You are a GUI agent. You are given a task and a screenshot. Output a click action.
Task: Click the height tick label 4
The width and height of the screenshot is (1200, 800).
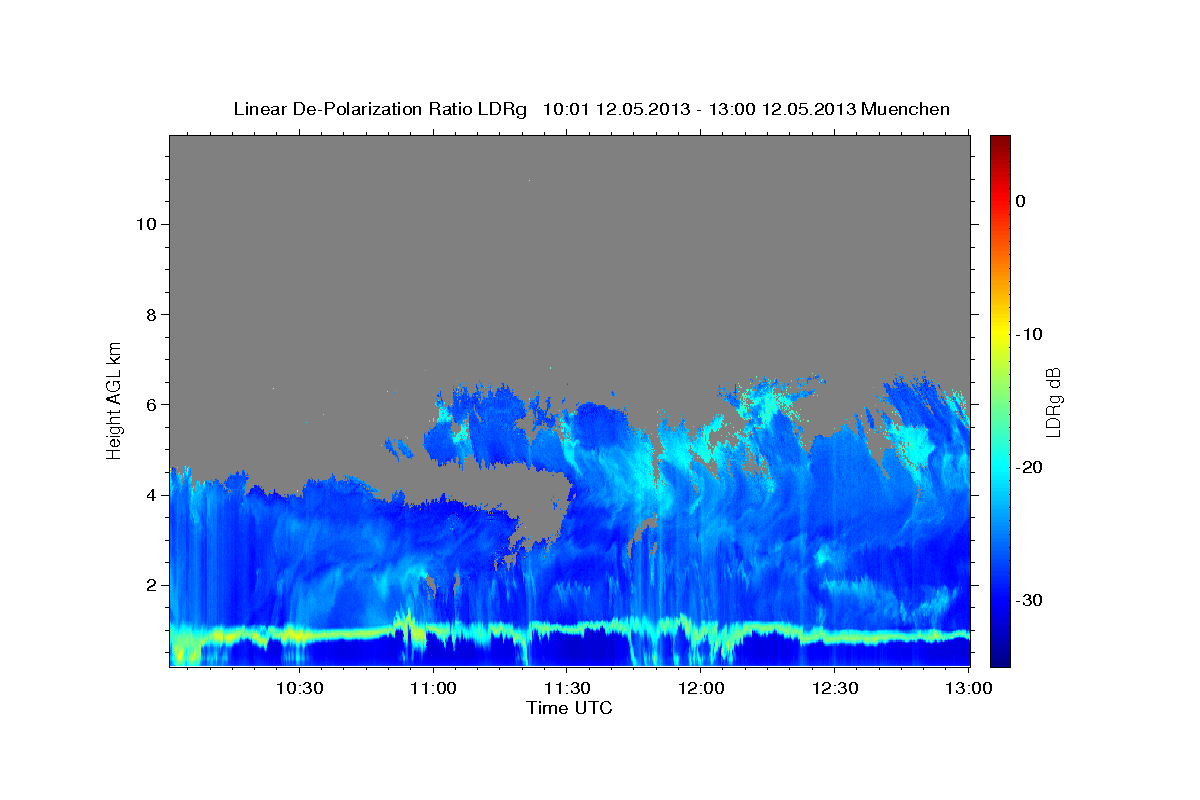pyautogui.click(x=151, y=495)
